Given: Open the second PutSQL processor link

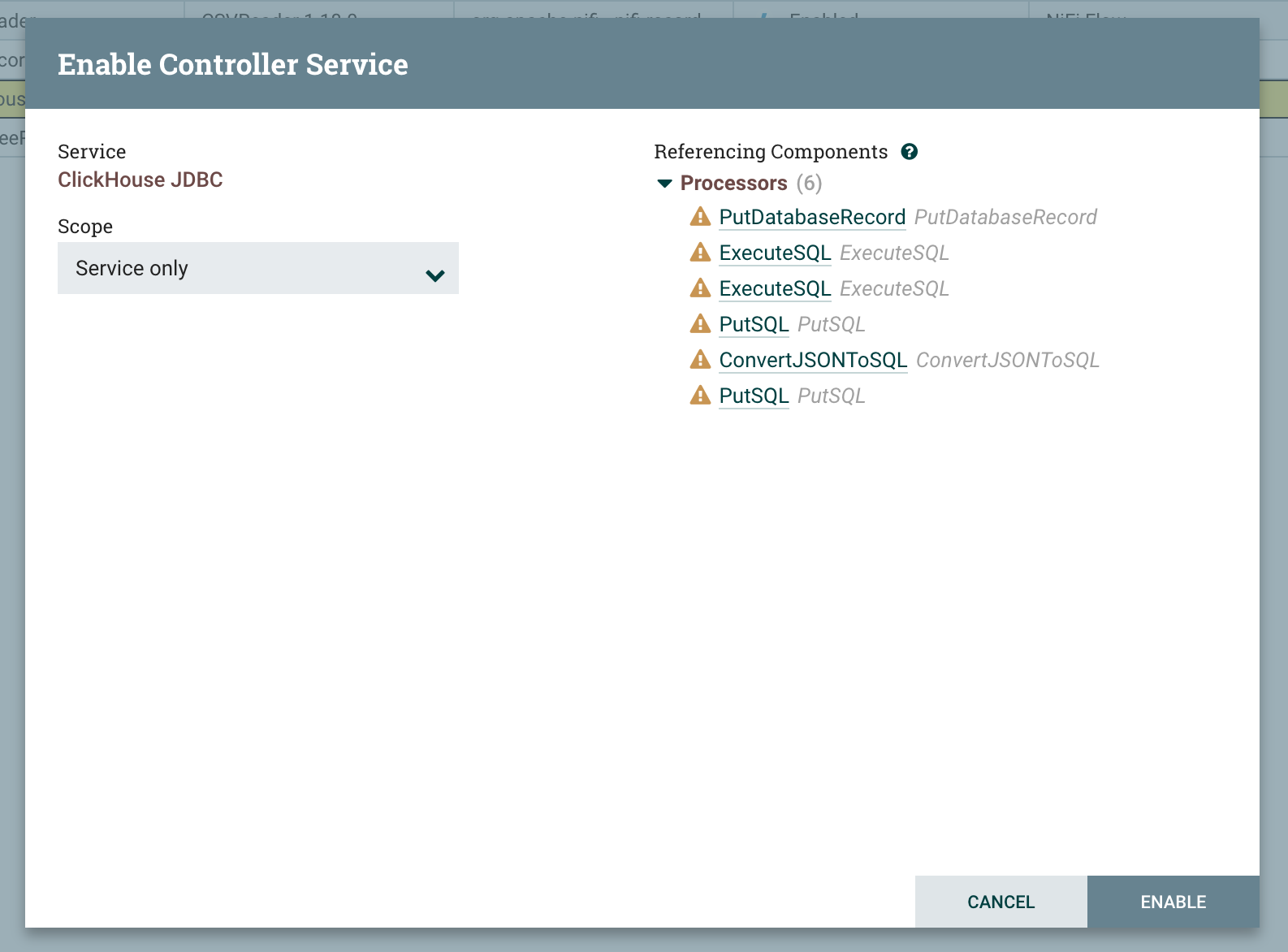Looking at the screenshot, I should tap(754, 396).
